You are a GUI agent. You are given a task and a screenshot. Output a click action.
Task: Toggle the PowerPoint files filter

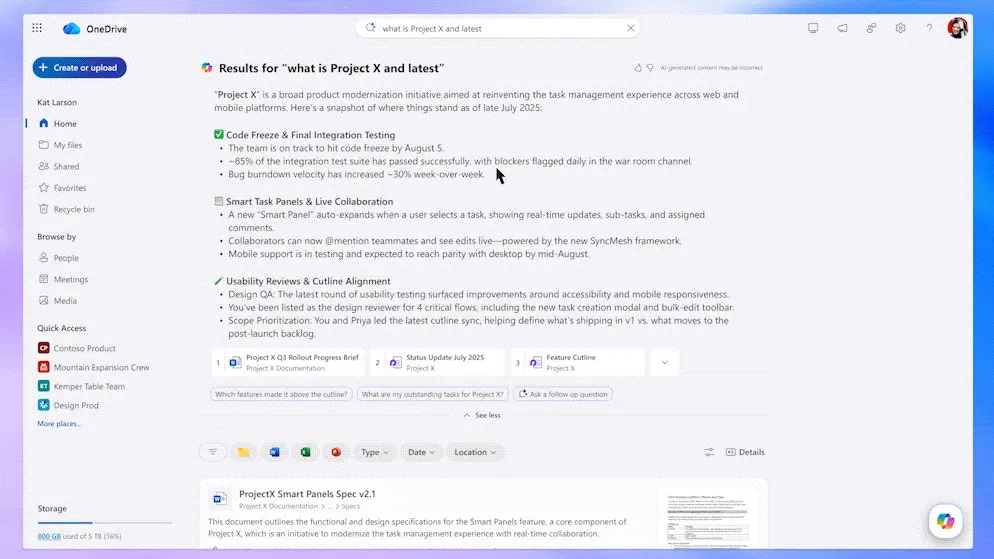point(336,452)
